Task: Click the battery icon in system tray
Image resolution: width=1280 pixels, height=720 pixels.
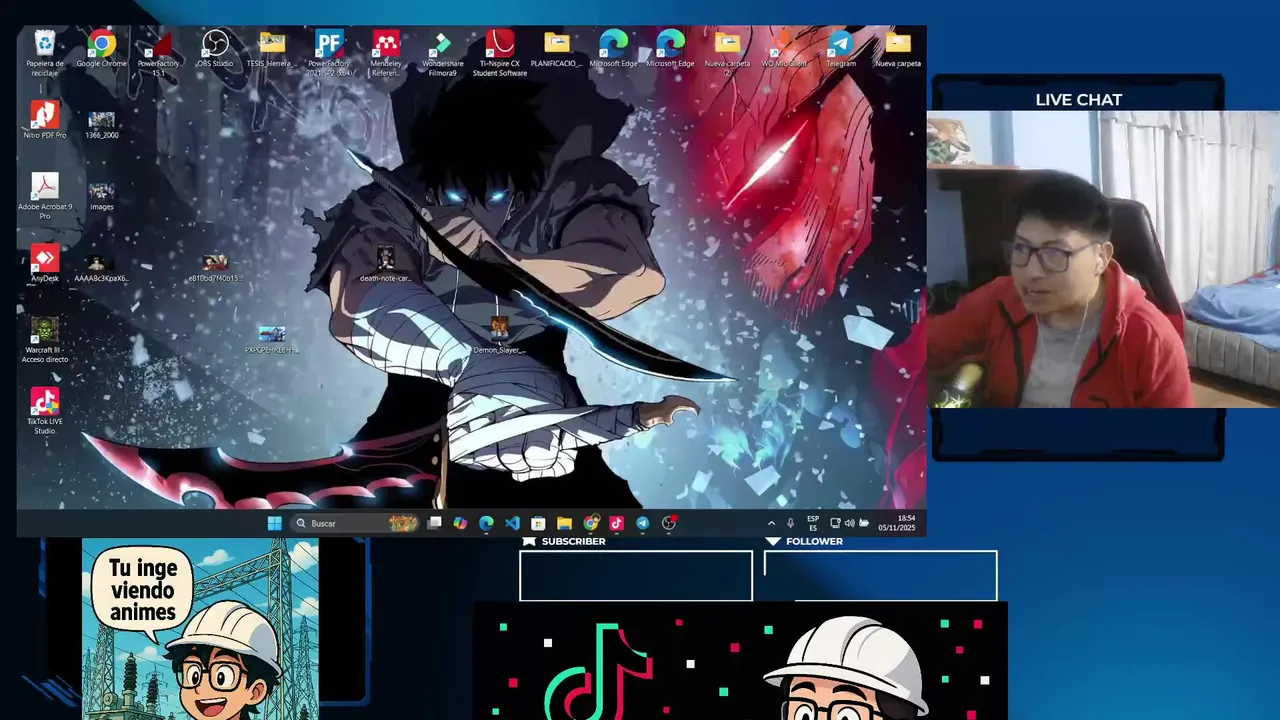Action: coord(864,523)
